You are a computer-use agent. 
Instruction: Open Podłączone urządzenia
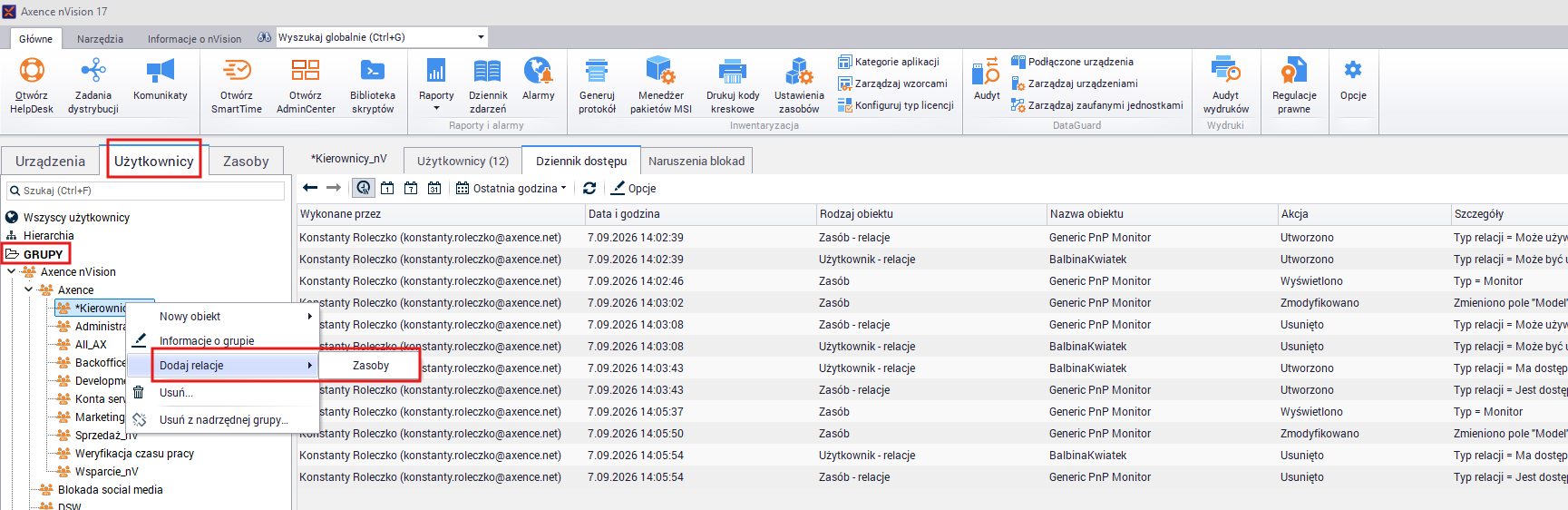(x=1073, y=62)
